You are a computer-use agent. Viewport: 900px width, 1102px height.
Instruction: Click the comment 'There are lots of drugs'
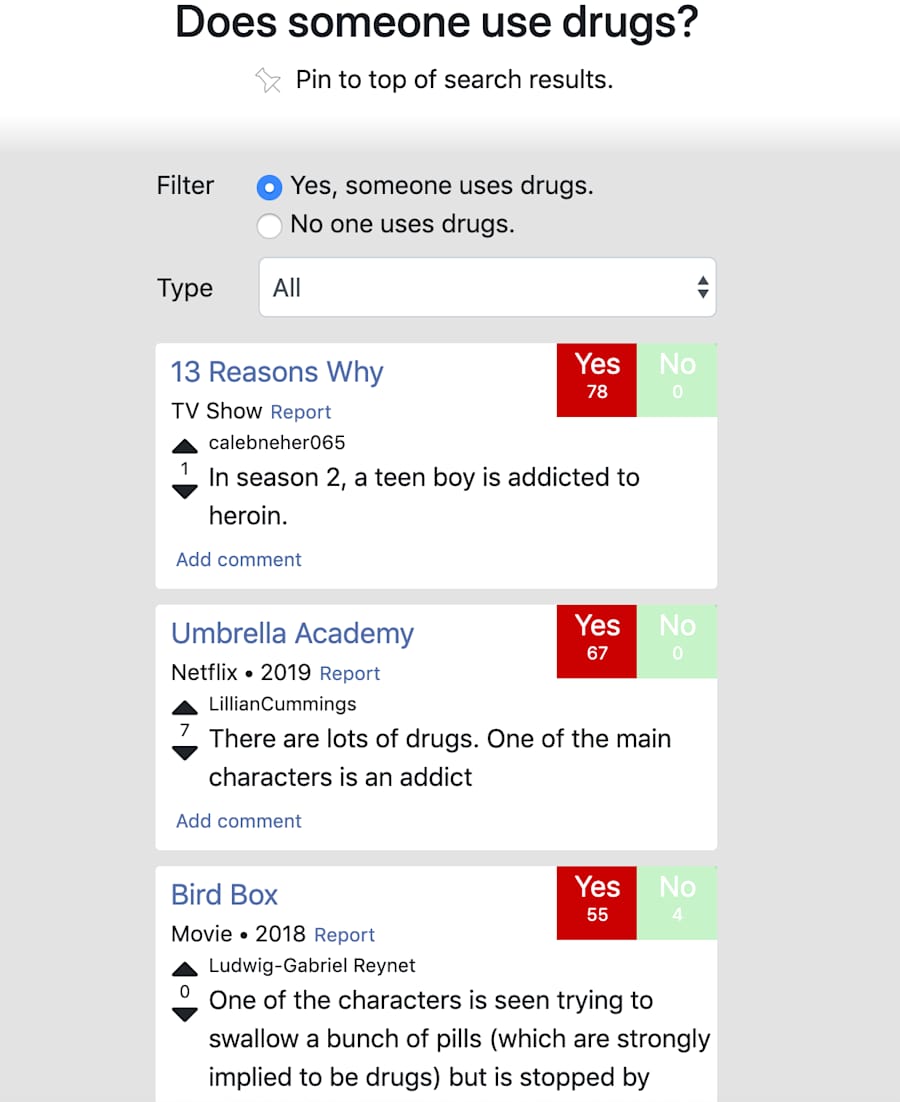(440, 758)
